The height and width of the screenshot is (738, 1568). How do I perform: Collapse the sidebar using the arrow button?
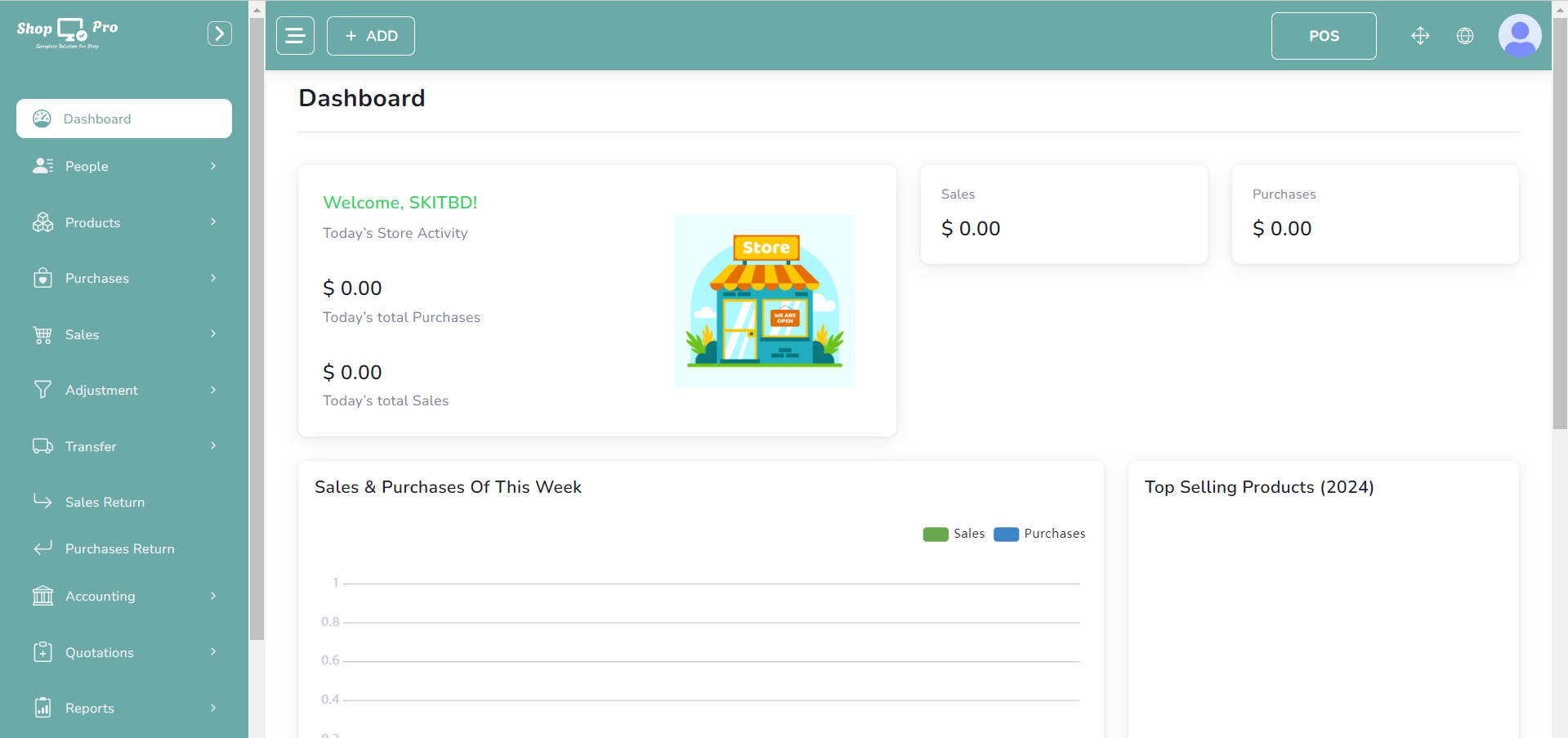[x=219, y=33]
